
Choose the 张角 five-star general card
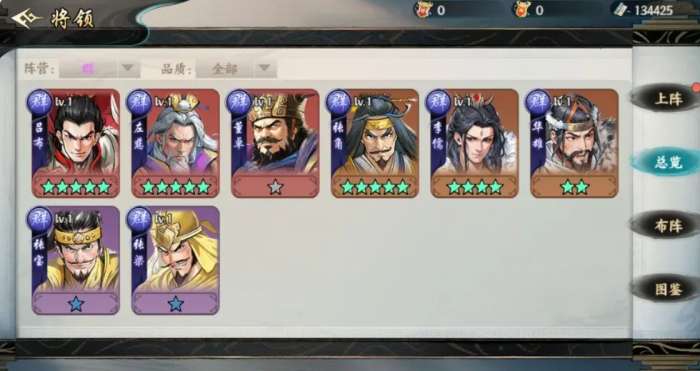[375, 143]
